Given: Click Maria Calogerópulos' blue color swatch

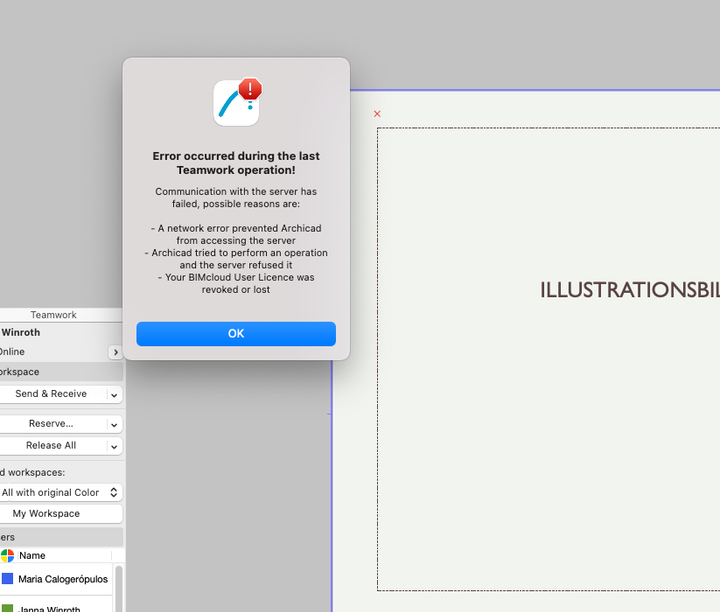Looking at the screenshot, I should click(7, 578).
